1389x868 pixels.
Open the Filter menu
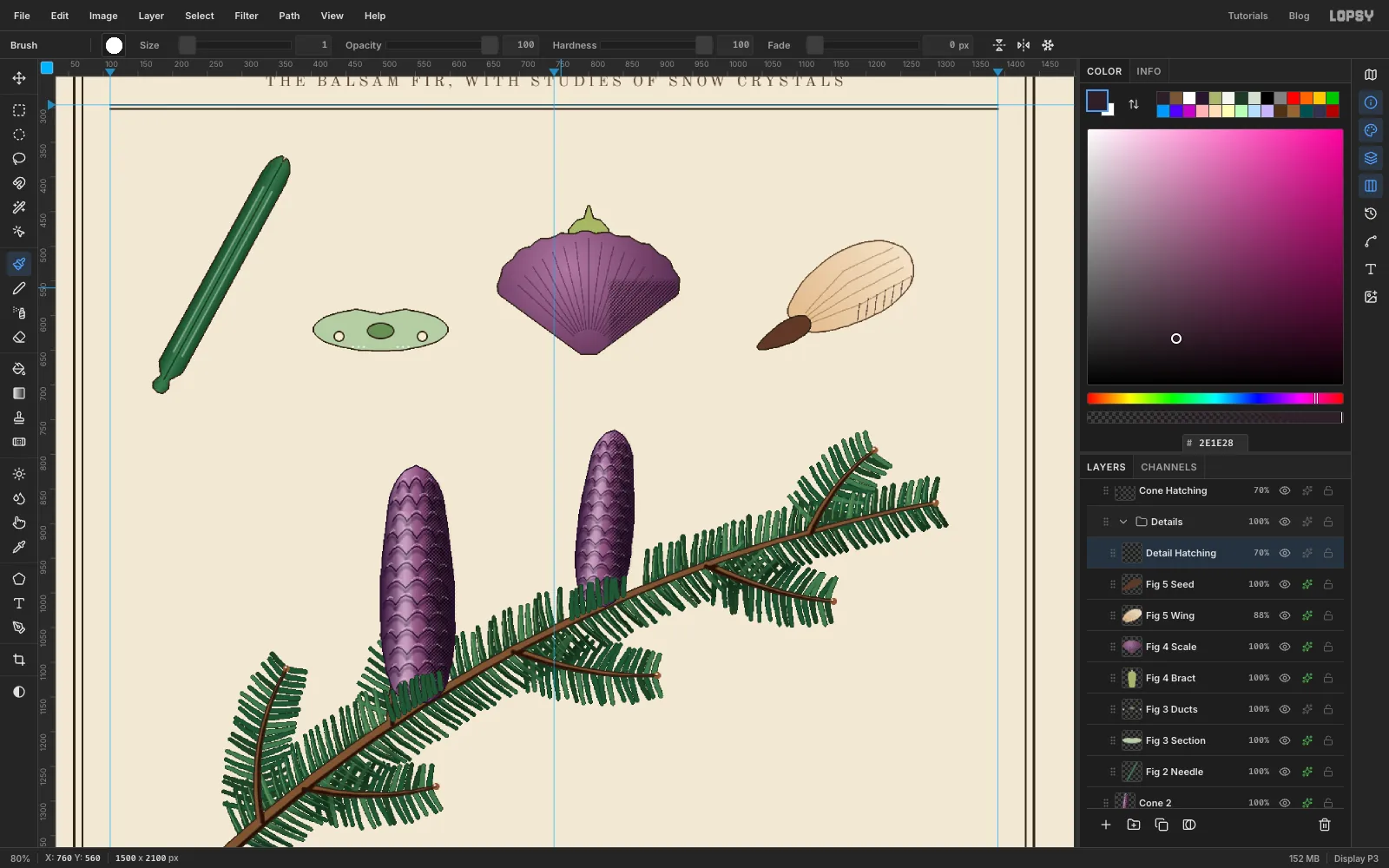point(247,16)
